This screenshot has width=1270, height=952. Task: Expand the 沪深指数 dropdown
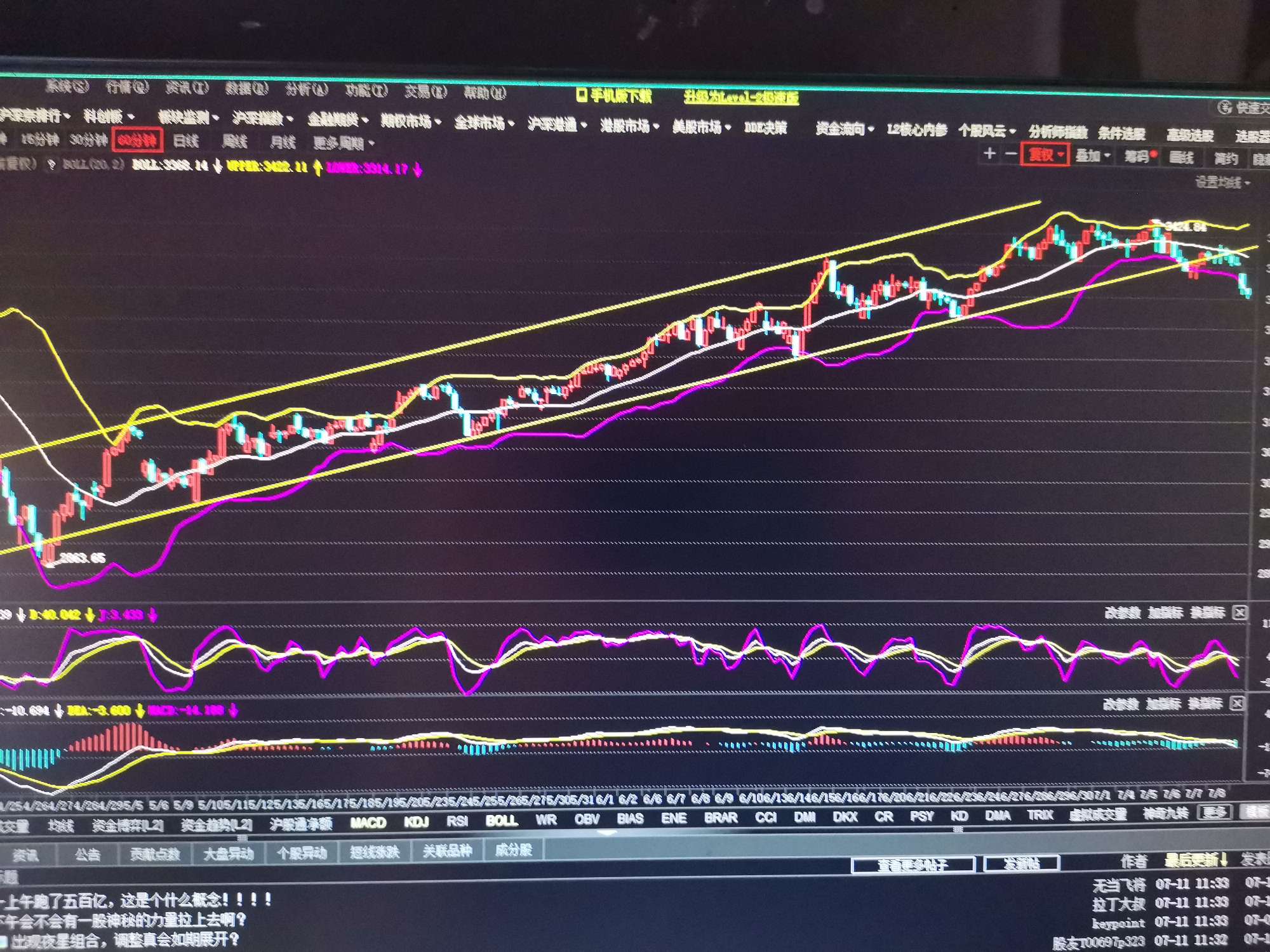click(x=262, y=119)
